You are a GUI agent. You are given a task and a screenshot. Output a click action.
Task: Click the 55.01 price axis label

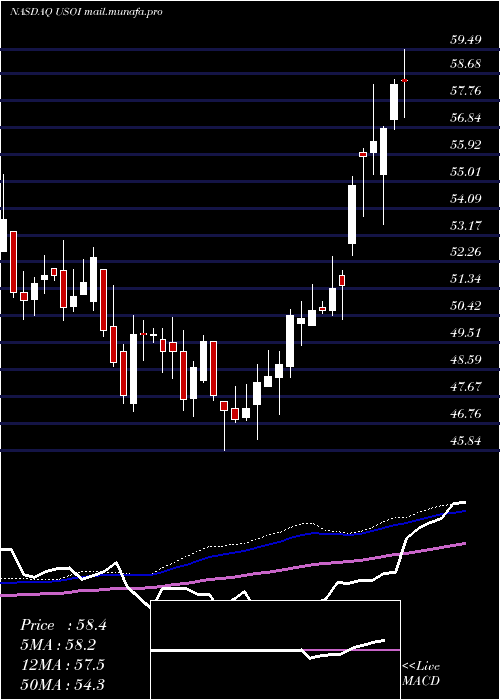click(466, 172)
